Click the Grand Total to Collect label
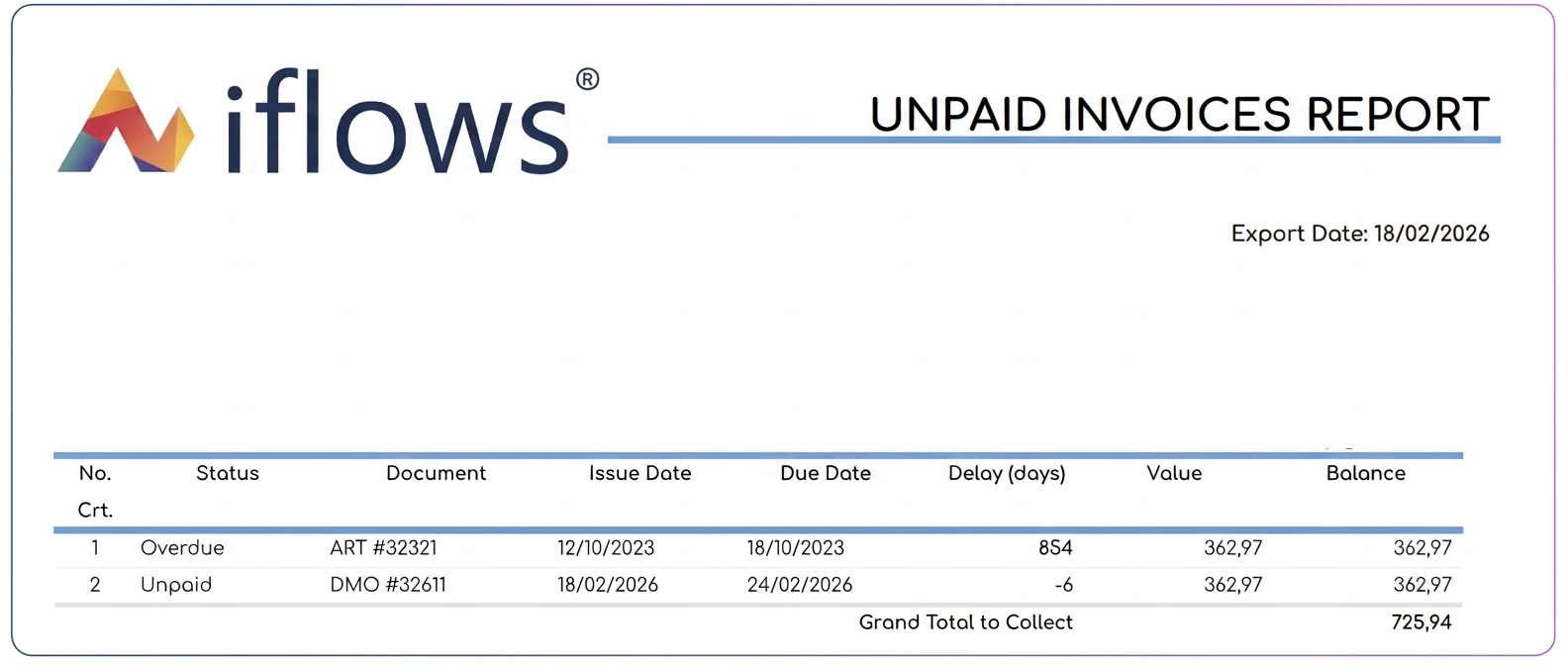This screenshot has height=665, width=1568. pyautogui.click(x=965, y=622)
